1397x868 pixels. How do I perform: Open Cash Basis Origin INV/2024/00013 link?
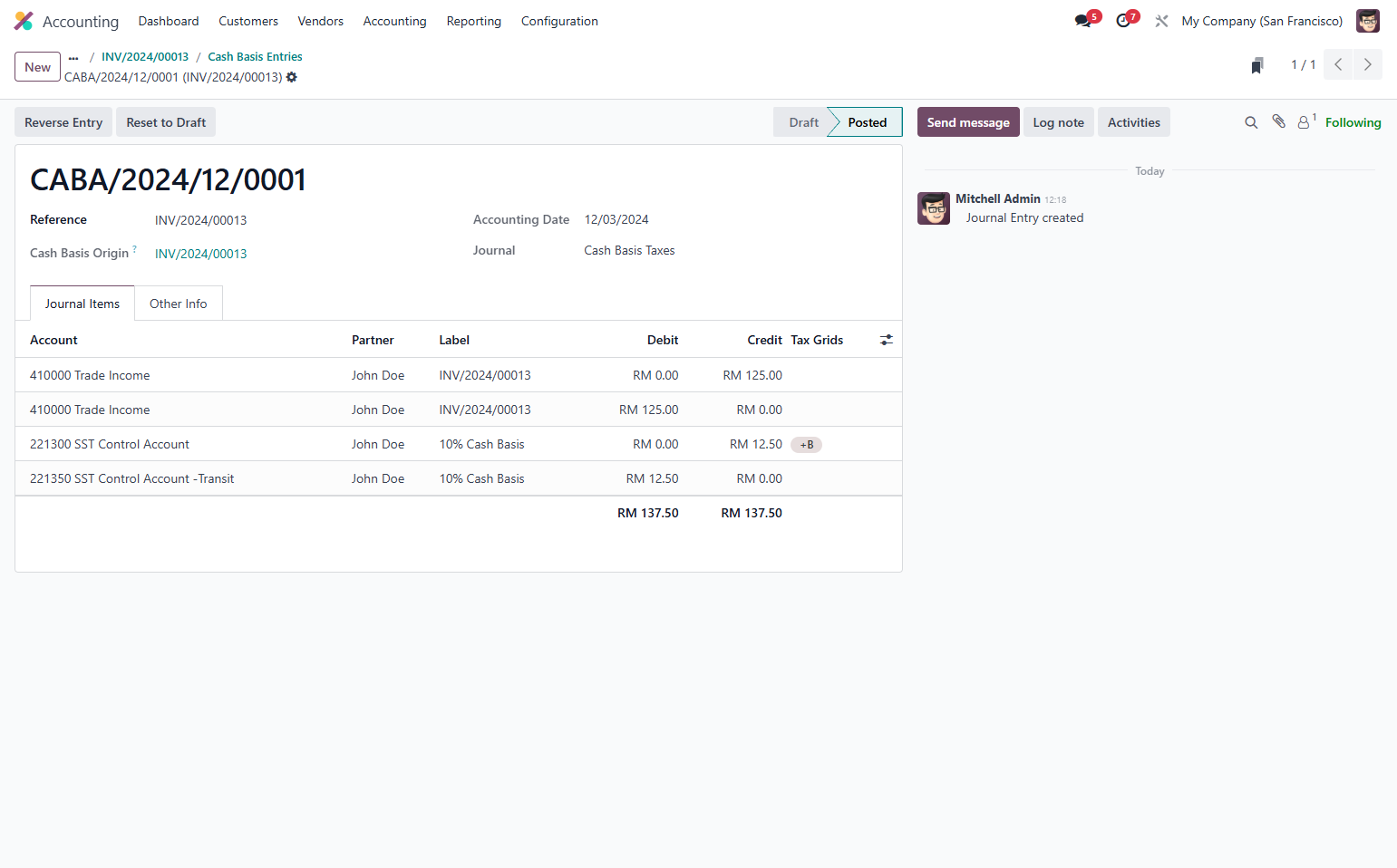click(201, 254)
